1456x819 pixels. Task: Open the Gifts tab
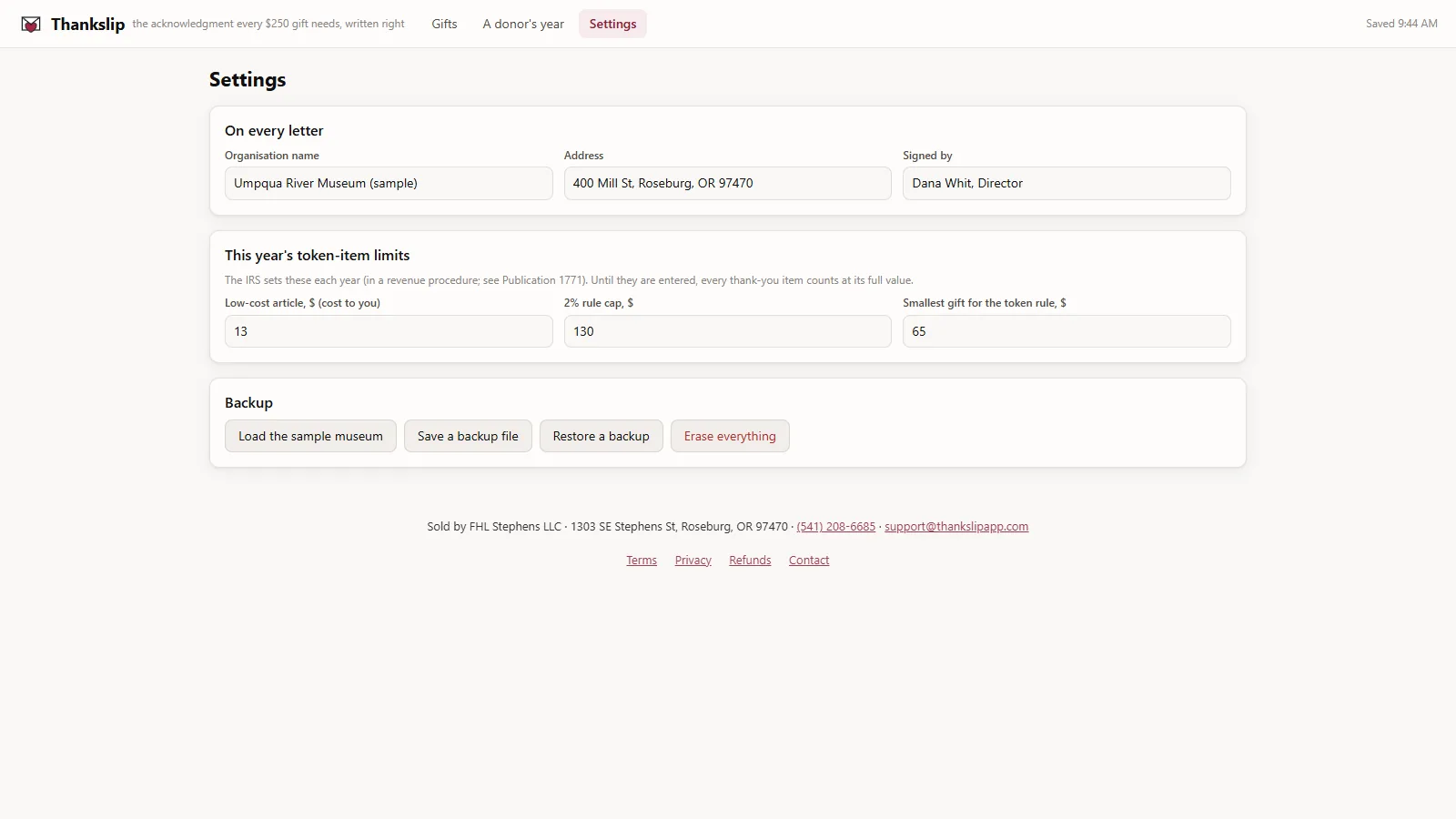(x=444, y=24)
